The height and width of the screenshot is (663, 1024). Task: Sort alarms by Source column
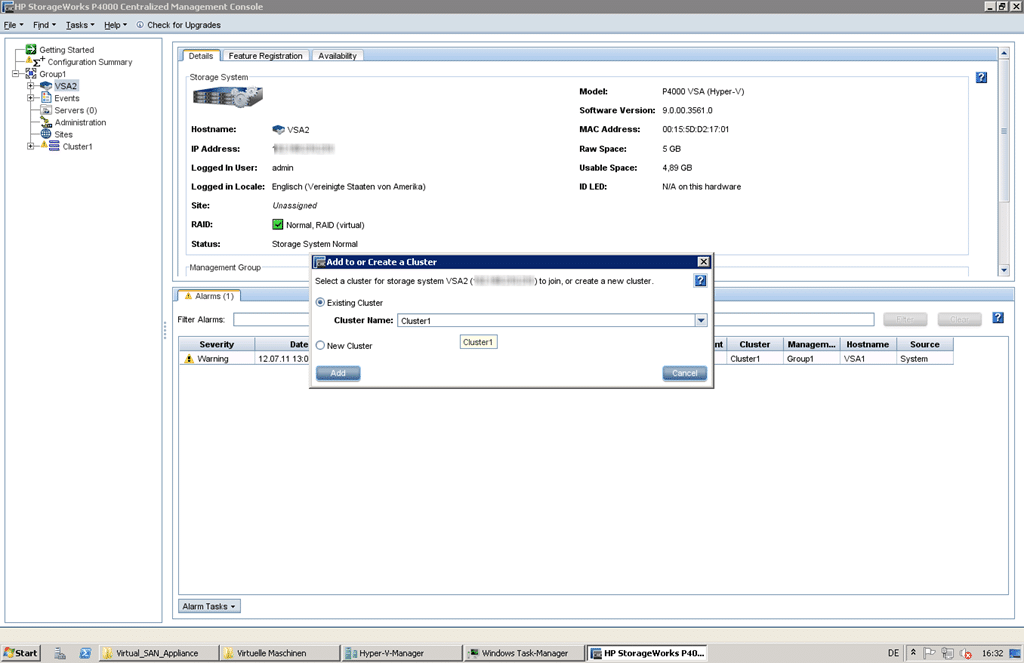pyautogui.click(x=924, y=344)
